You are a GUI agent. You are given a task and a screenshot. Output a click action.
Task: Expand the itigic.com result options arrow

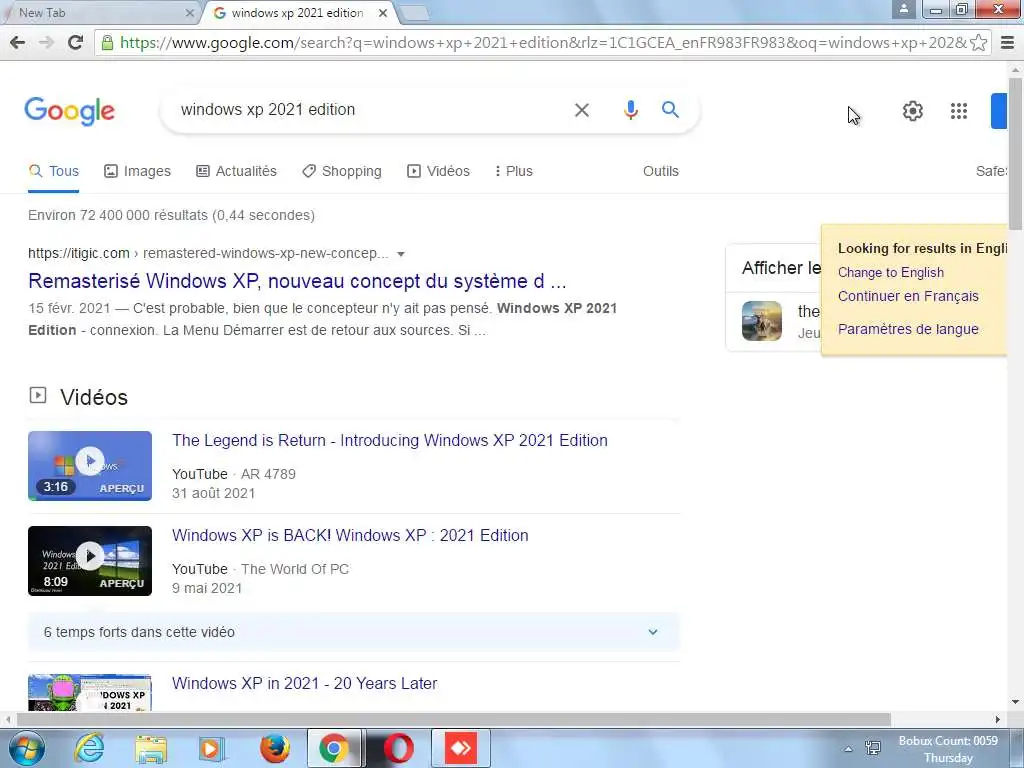(x=401, y=254)
